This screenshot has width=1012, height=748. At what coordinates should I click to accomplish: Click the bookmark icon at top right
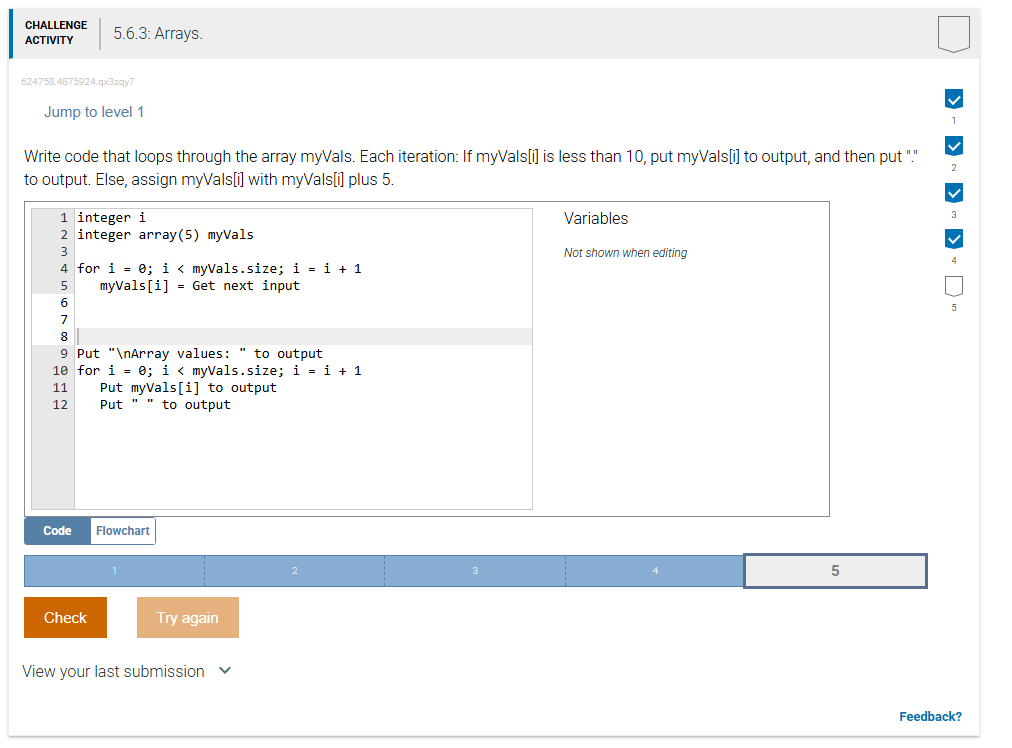click(x=953, y=33)
